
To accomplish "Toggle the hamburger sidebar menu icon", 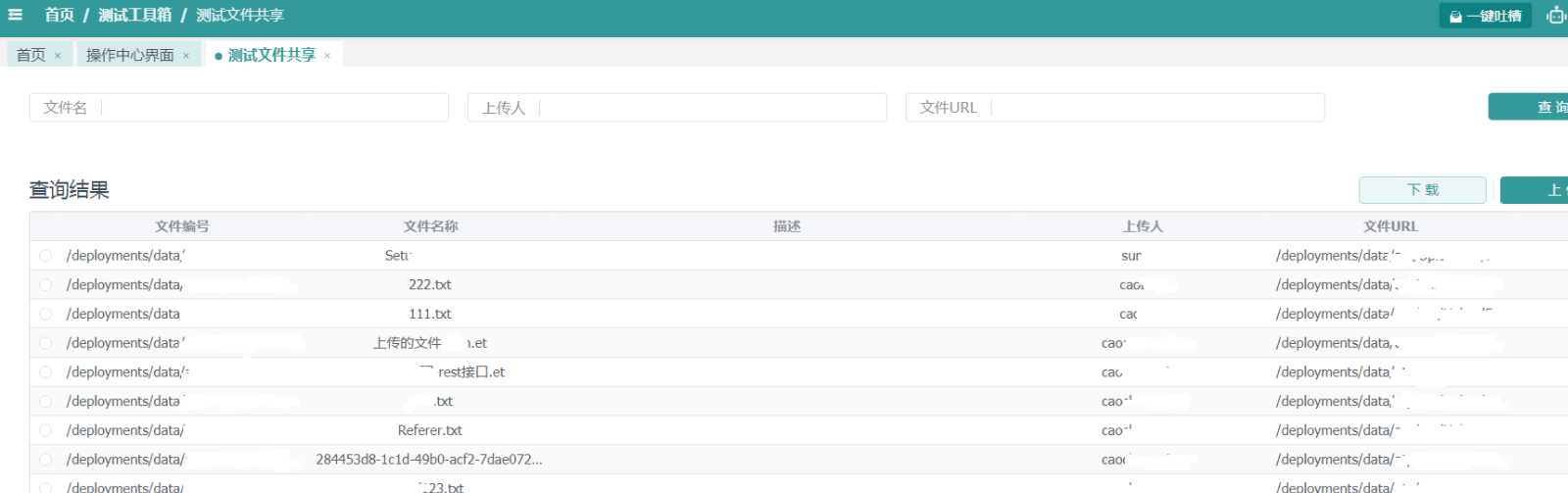I will (x=15, y=15).
